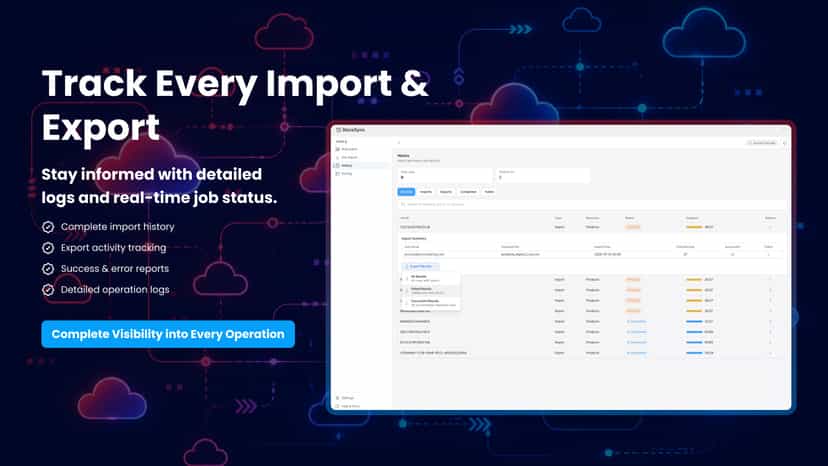Choose the last option in Export Results menu
The width and height of the screenshot is (828, 466).
[430, 303]
